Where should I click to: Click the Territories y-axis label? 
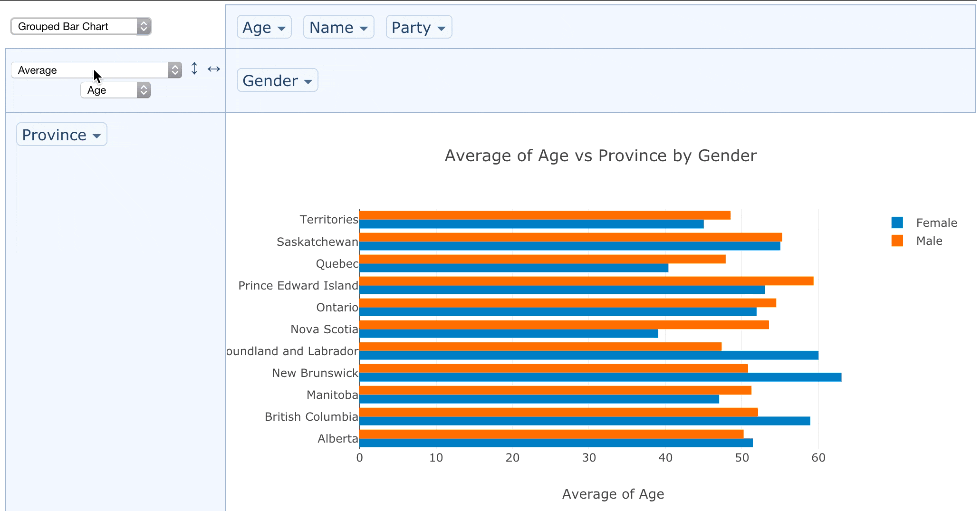pos(329,220)
